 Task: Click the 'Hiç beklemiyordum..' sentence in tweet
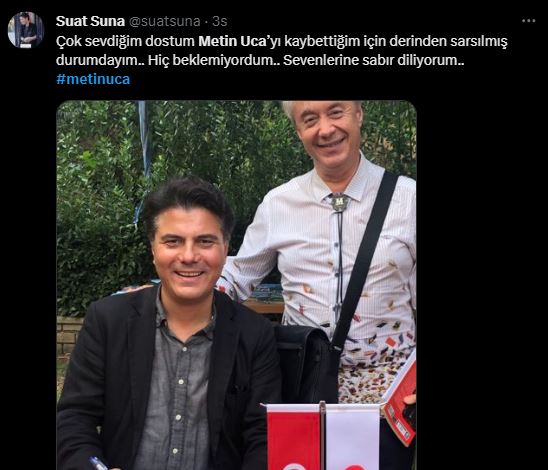point(213,60)
